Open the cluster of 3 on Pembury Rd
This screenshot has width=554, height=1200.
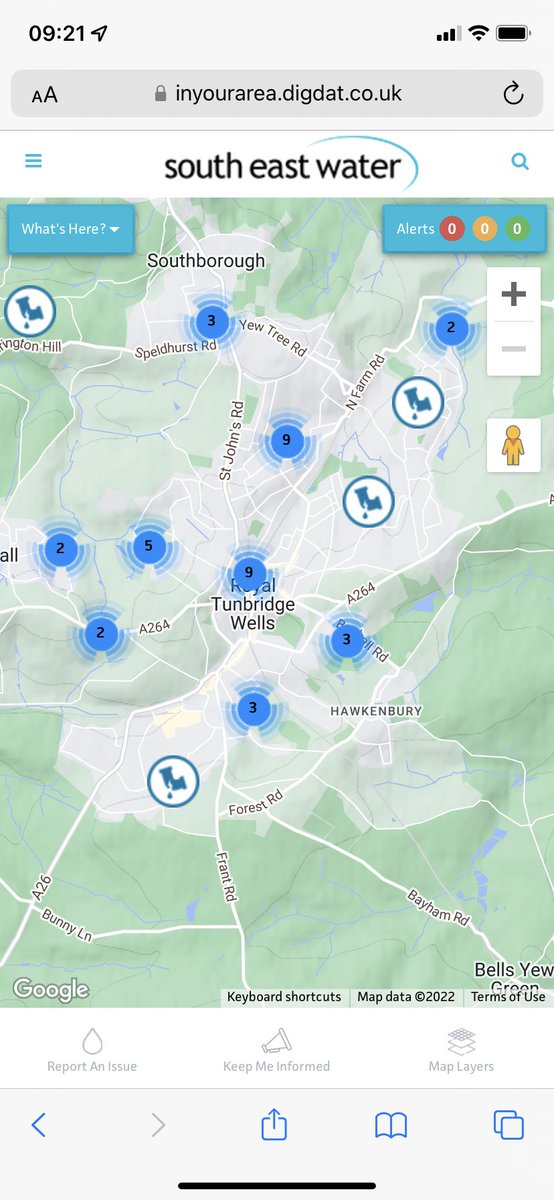point(346,639)
